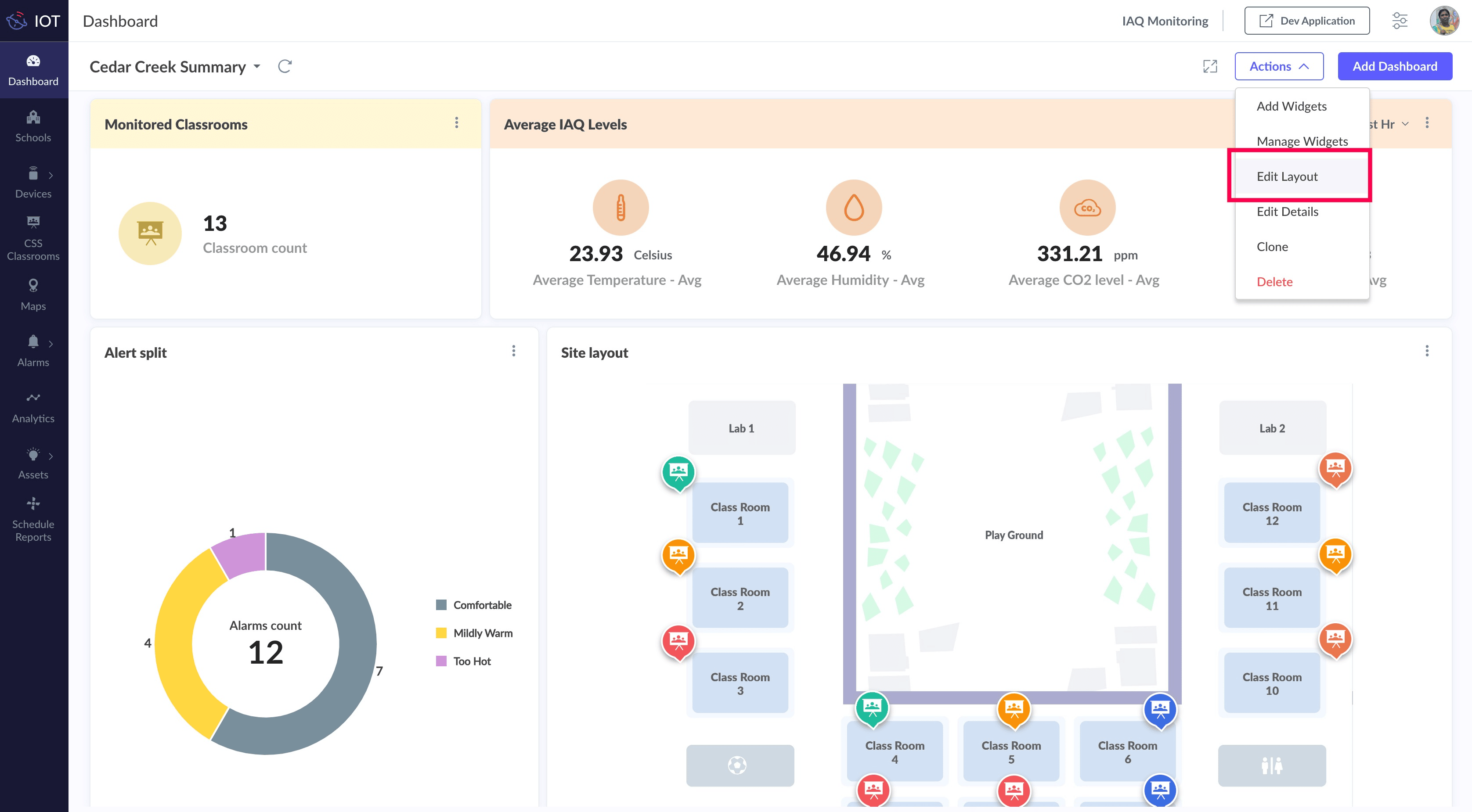
Task: Collapse the Actions dropdown menu
Action: tap(1278, 66)
